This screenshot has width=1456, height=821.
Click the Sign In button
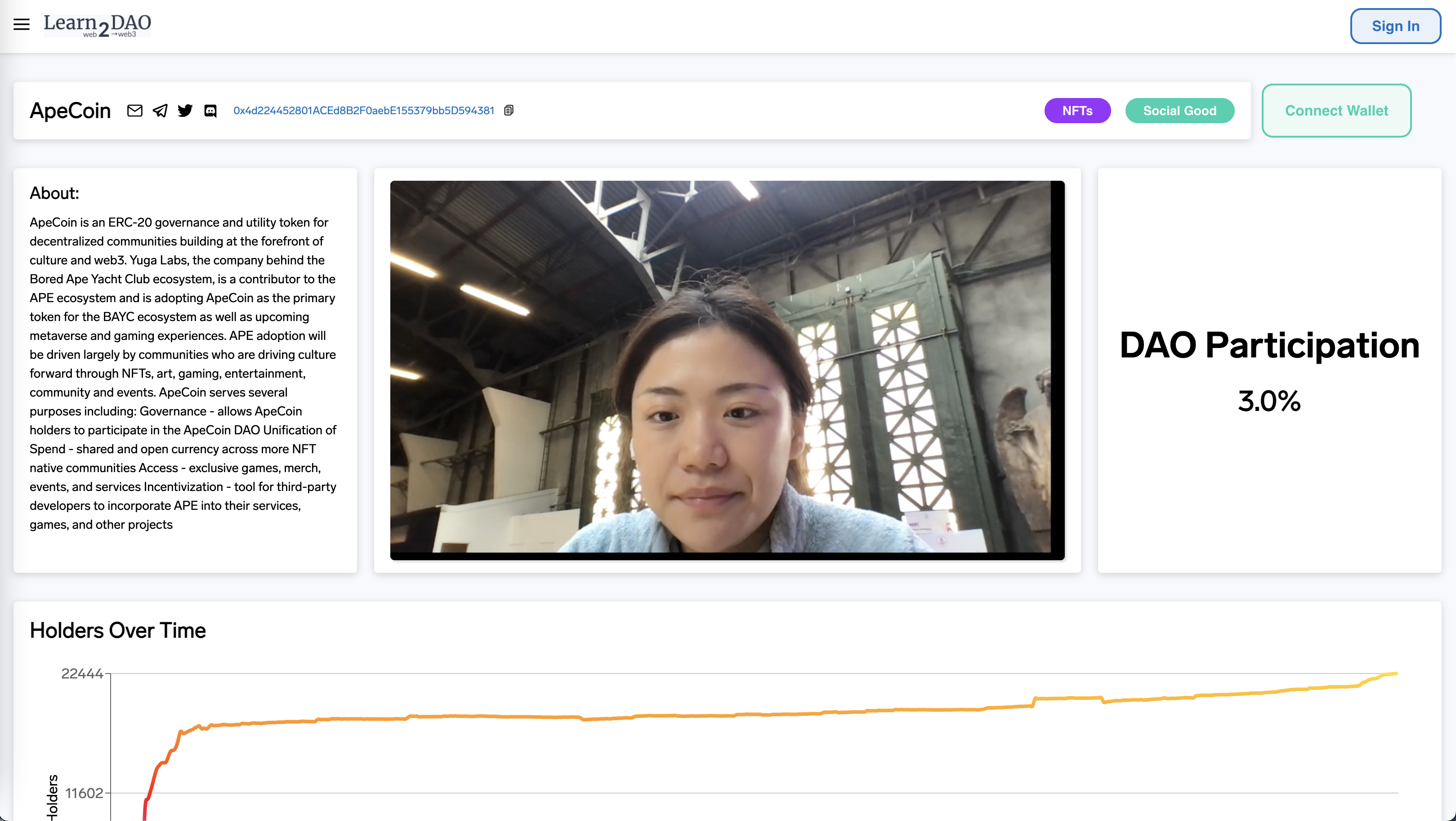[1395, 26]
